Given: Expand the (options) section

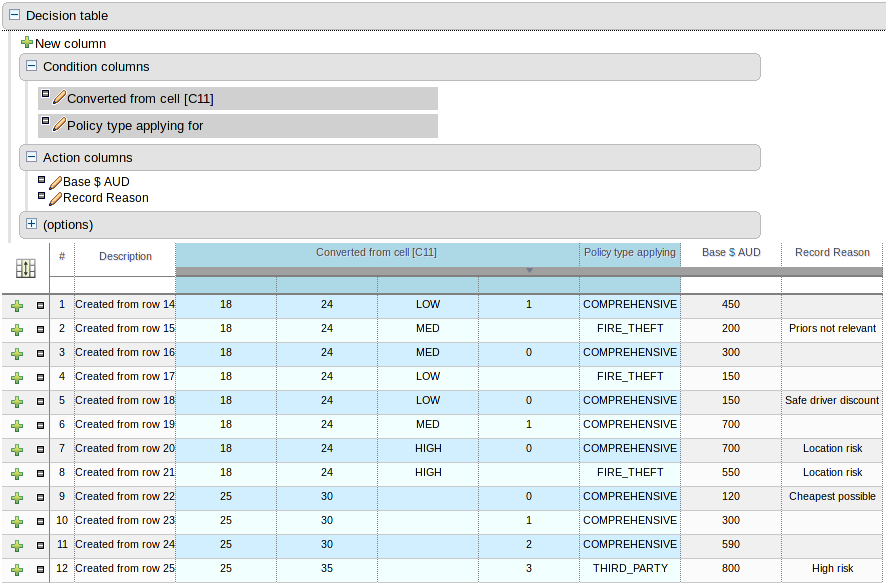Looking at the screenshot, I should coord(31,225).
